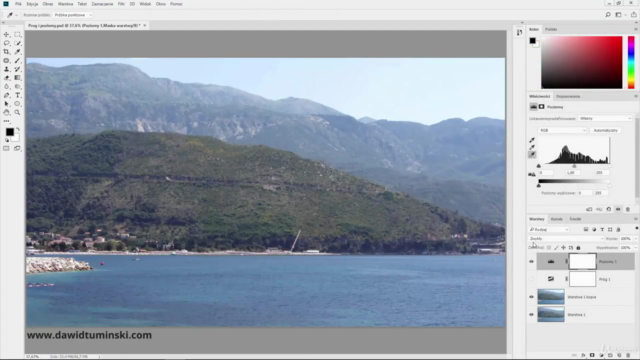Select the Type tool
Viewport: 640px width, 360px height.
(18, 95)
